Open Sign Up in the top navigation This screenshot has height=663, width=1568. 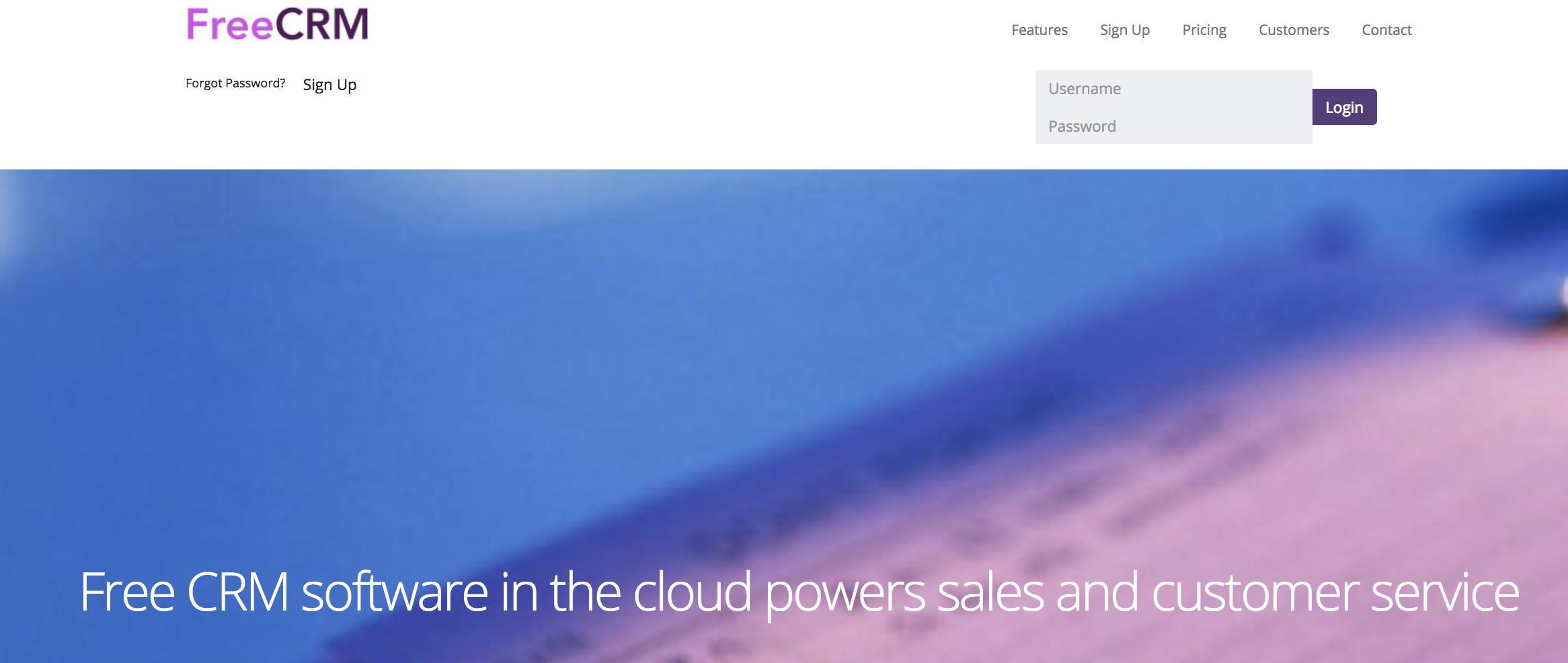(x=1125, y=30)
